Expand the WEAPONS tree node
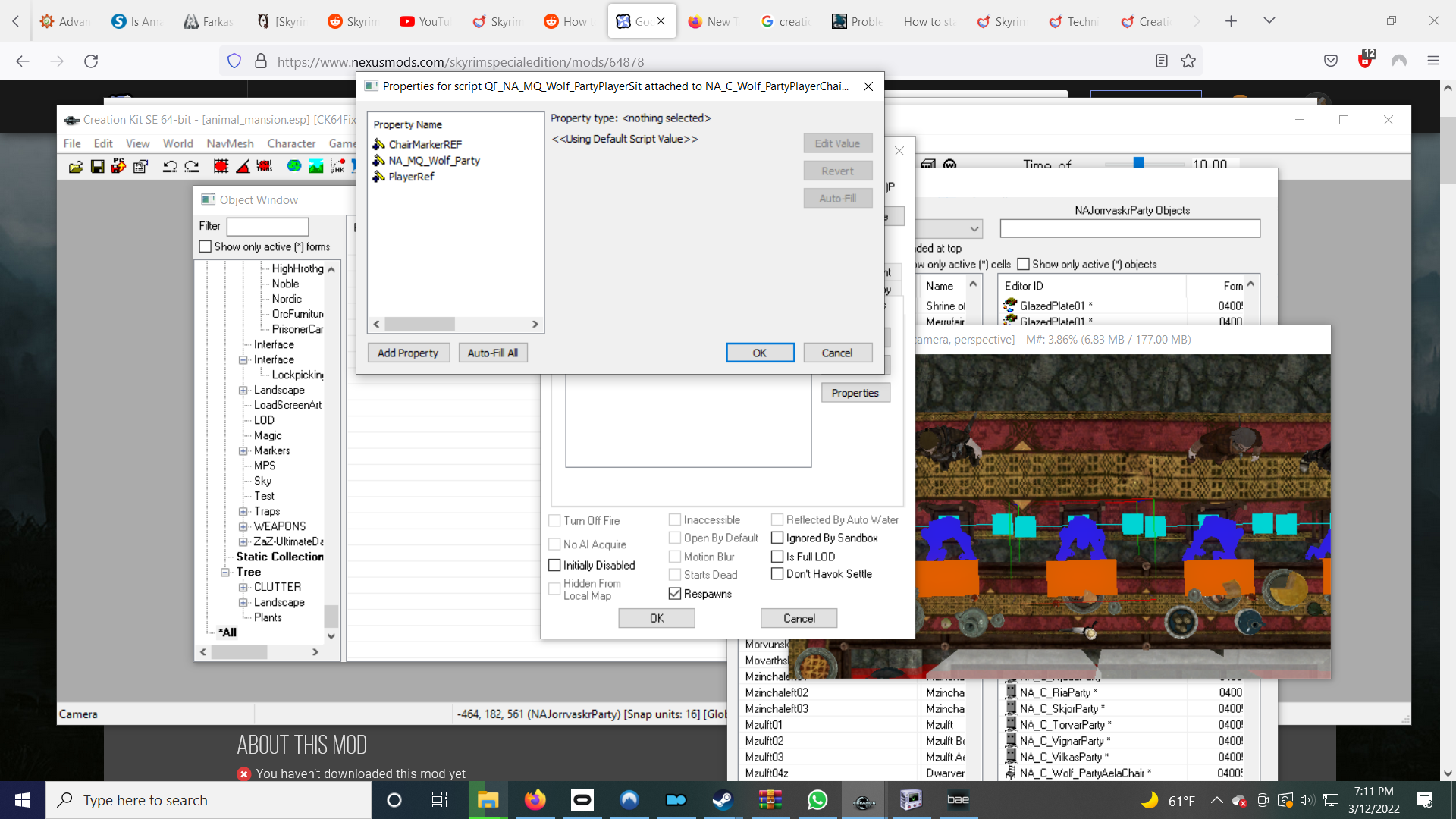1456x819 pixels. tap(243, 527)
